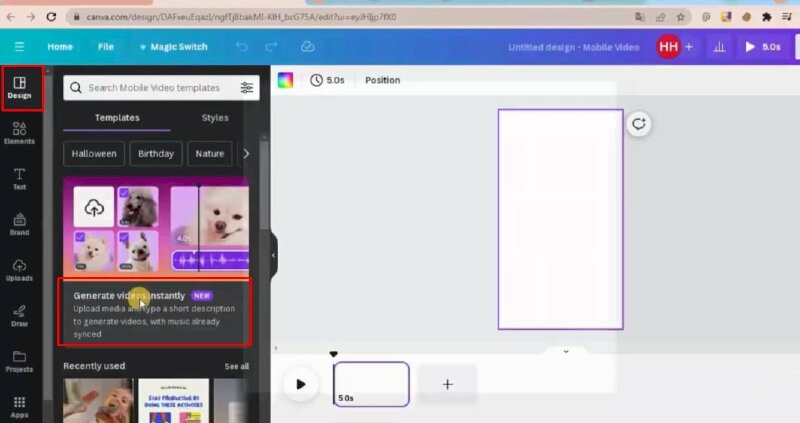Viewport: 800px width, 423px height.
Task: Open the first recently used template thumbnail
Action: (98, 401)
